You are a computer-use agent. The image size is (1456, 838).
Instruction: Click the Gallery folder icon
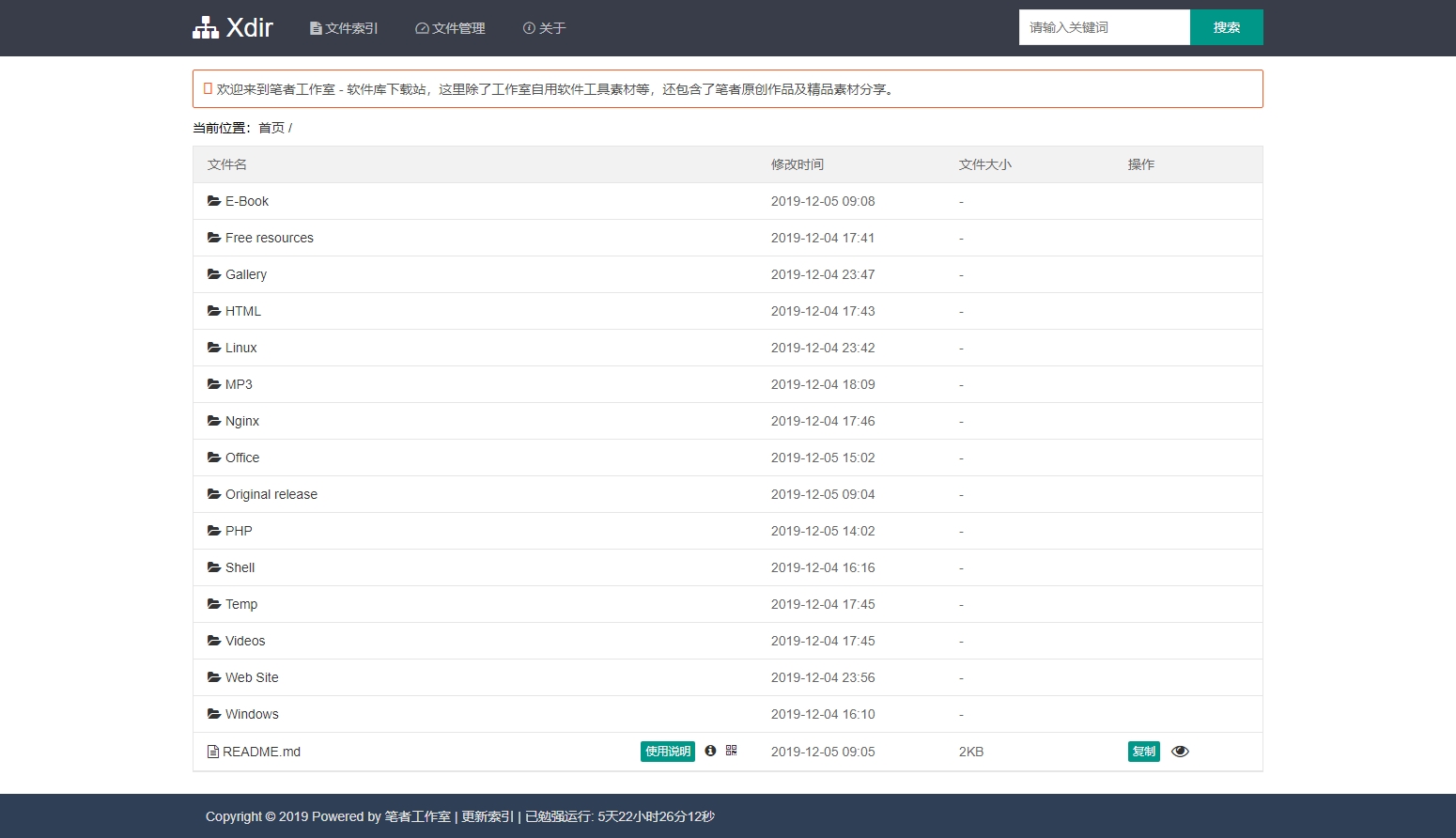214,274
